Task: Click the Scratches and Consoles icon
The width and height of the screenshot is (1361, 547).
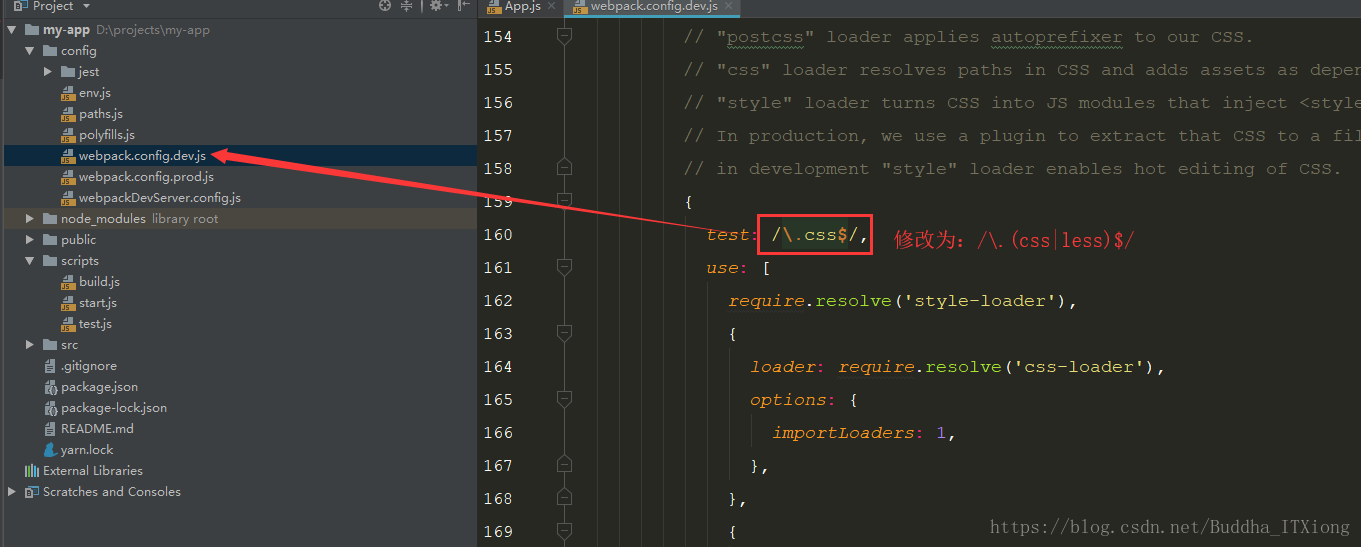Action: (32, 492)
